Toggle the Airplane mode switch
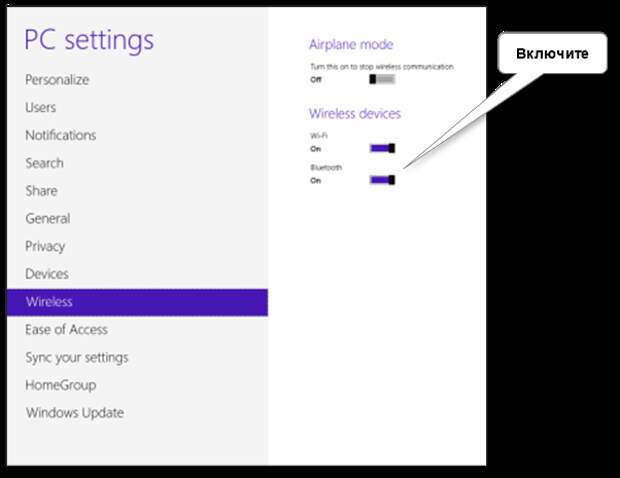The image size is (620, 478). (x=382, y=79)
